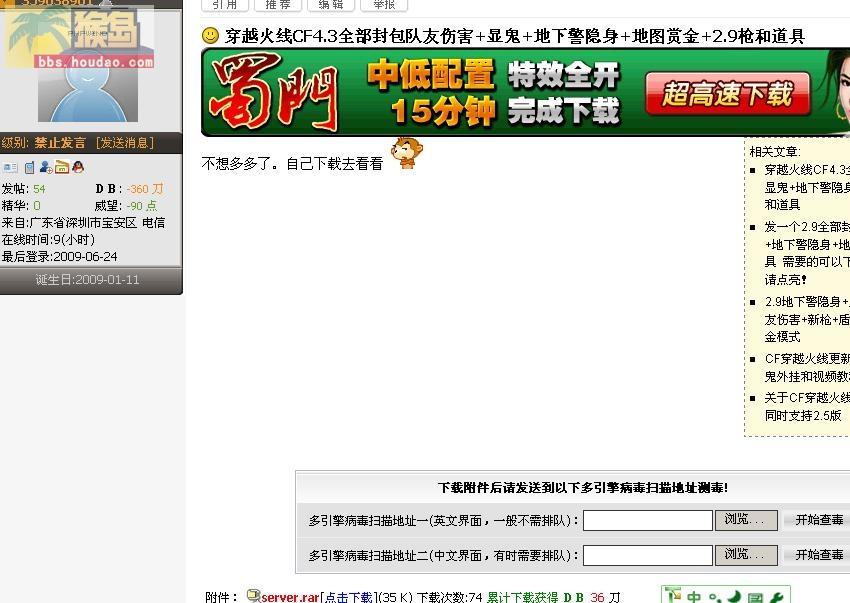Click the 点击下载 attachment download link
Viewport: 850px width, 603px height.
point(349,597)
